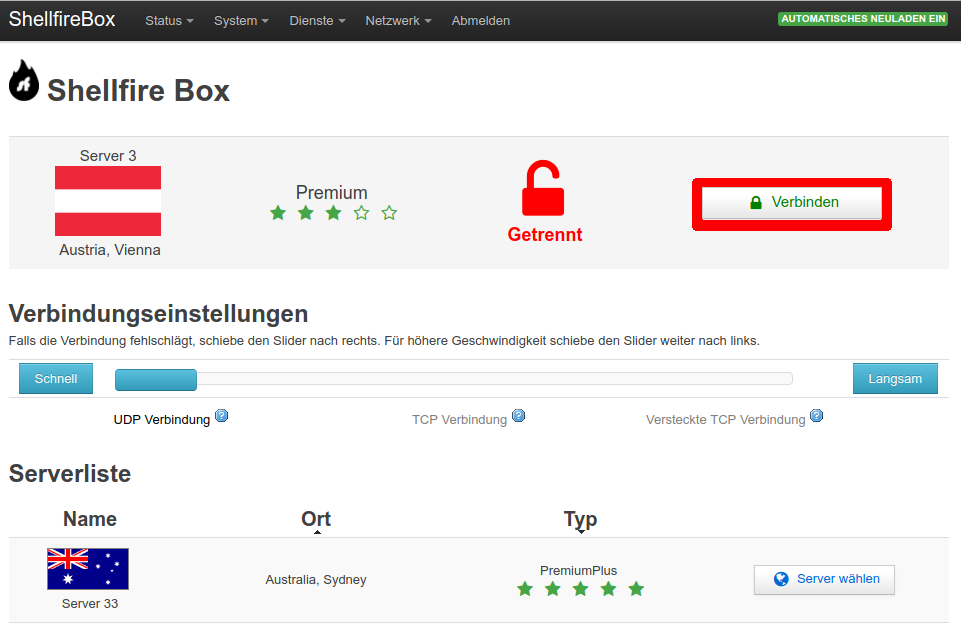Select the TCP Verbindung option
This screenshot has height=624, width=961.
[459, 420]
